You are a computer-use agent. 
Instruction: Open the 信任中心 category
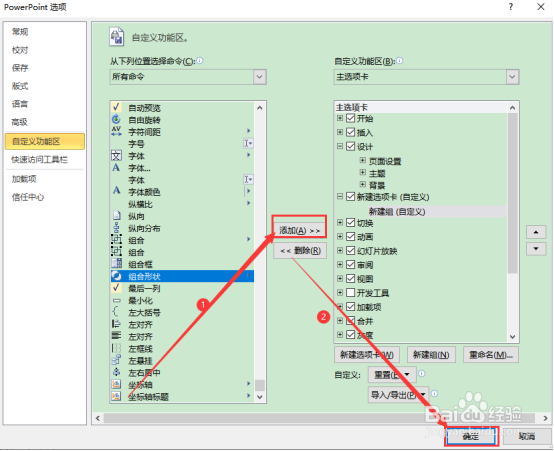coord(28,197)
